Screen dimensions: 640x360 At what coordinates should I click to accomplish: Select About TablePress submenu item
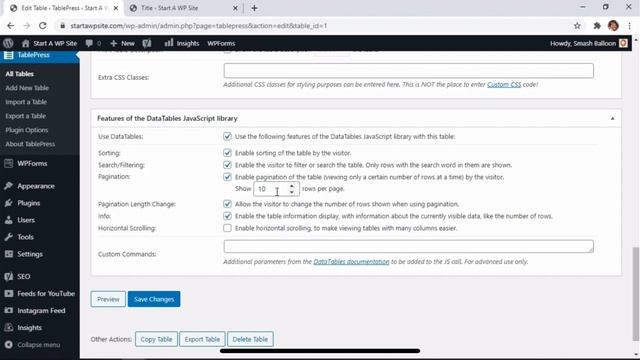tap(30, 144)
